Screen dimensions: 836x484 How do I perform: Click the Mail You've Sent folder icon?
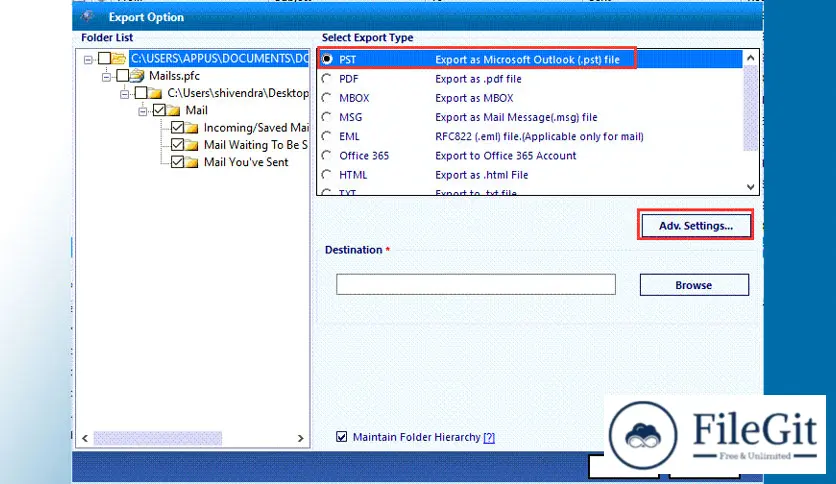click(191, 162)
